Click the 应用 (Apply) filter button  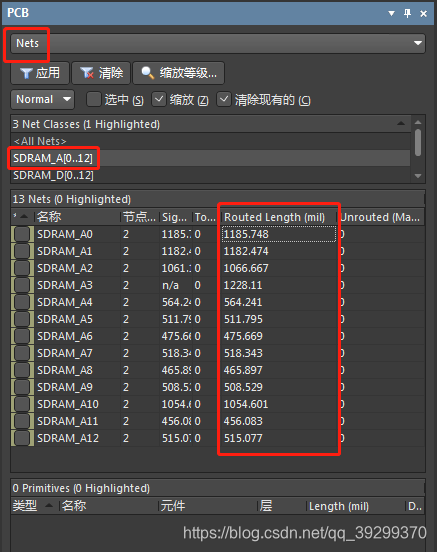40,73
